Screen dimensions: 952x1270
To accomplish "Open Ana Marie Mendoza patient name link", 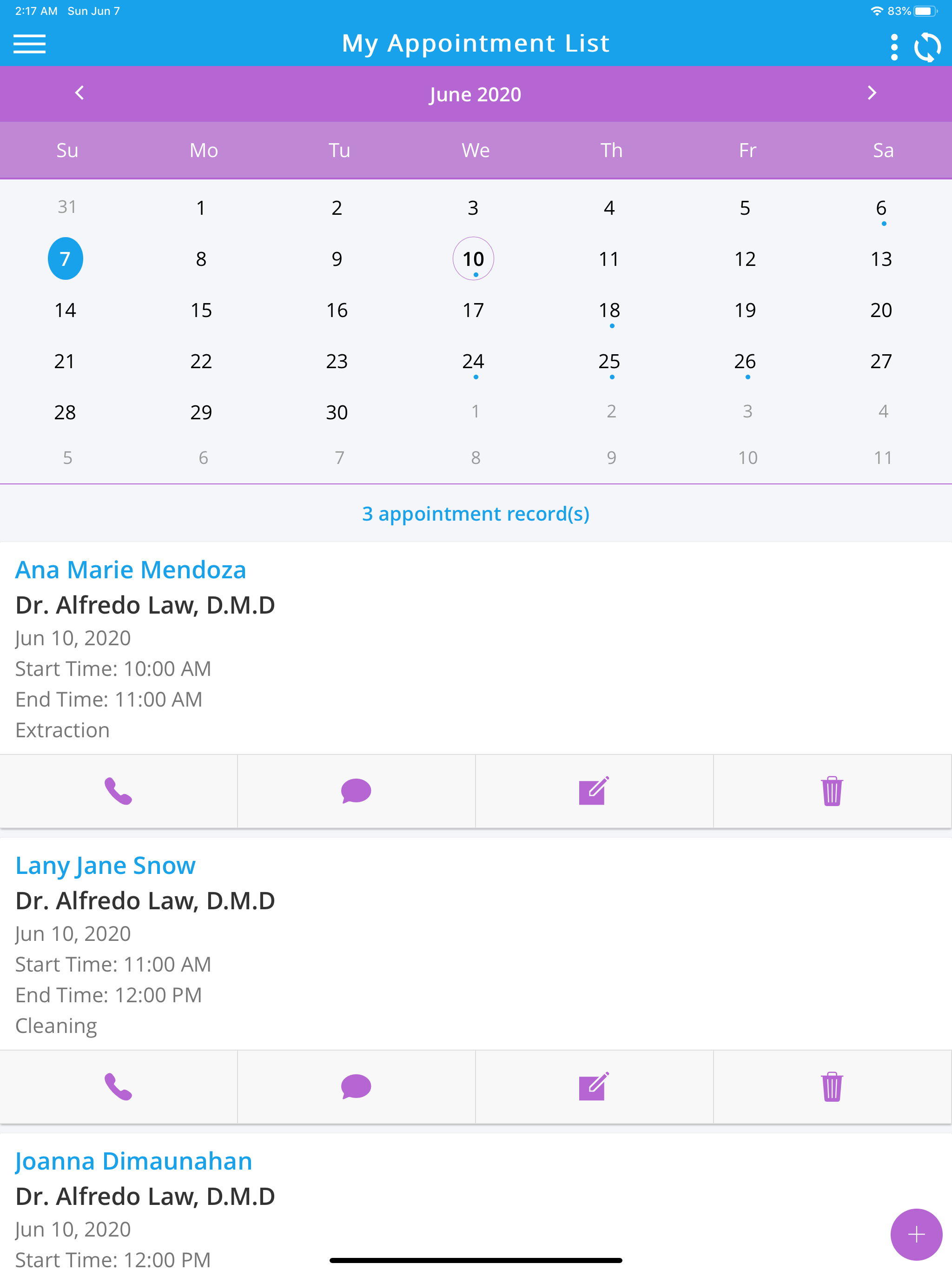I will pyautogui.click(x=130, y=569).
